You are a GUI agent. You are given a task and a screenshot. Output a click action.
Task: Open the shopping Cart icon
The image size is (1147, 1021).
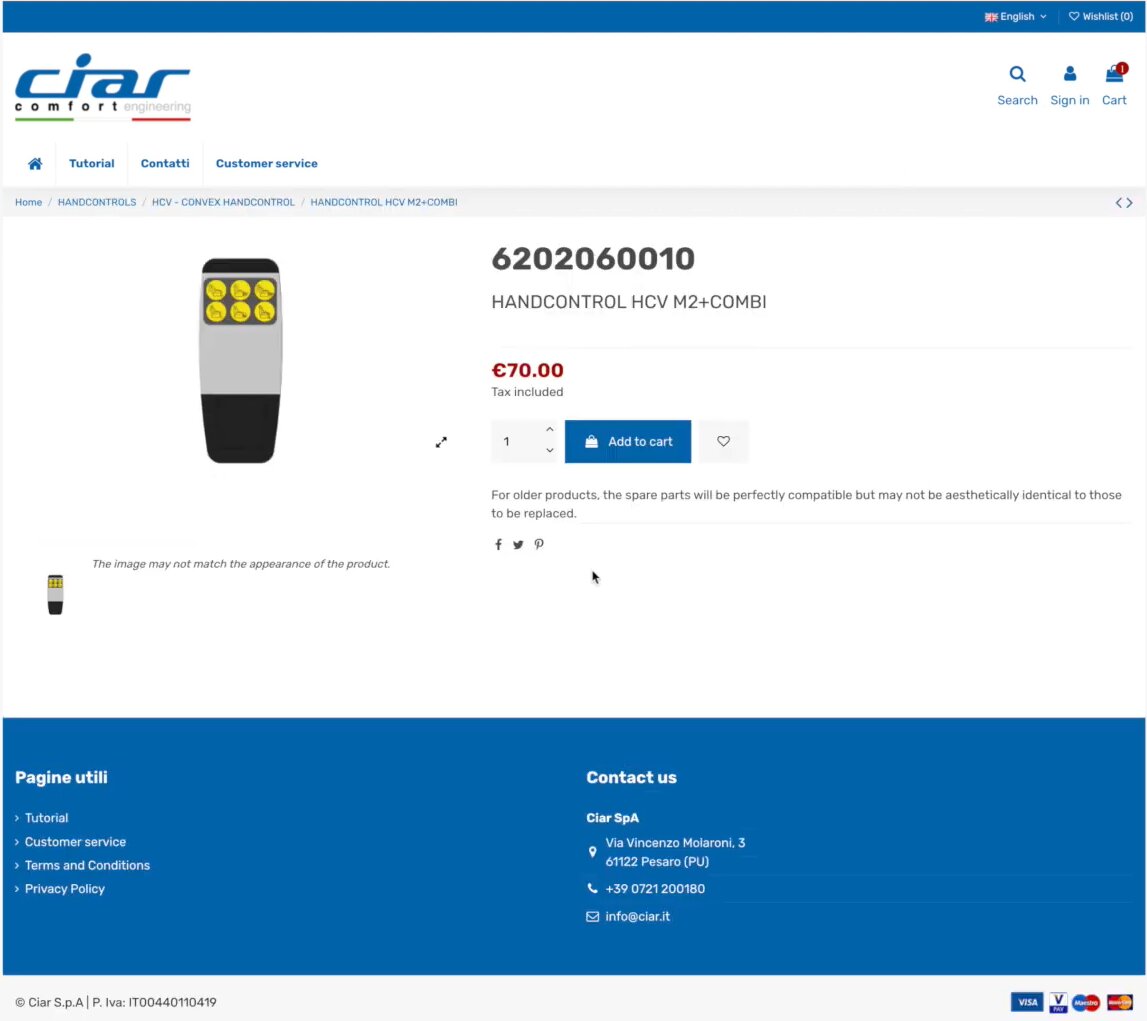1114,75
